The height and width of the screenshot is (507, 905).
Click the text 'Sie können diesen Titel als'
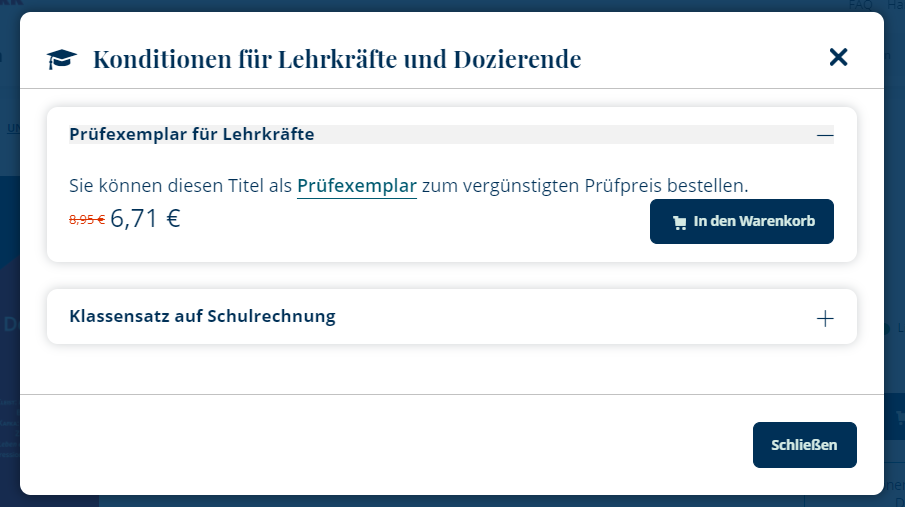[x=180, y=186]
